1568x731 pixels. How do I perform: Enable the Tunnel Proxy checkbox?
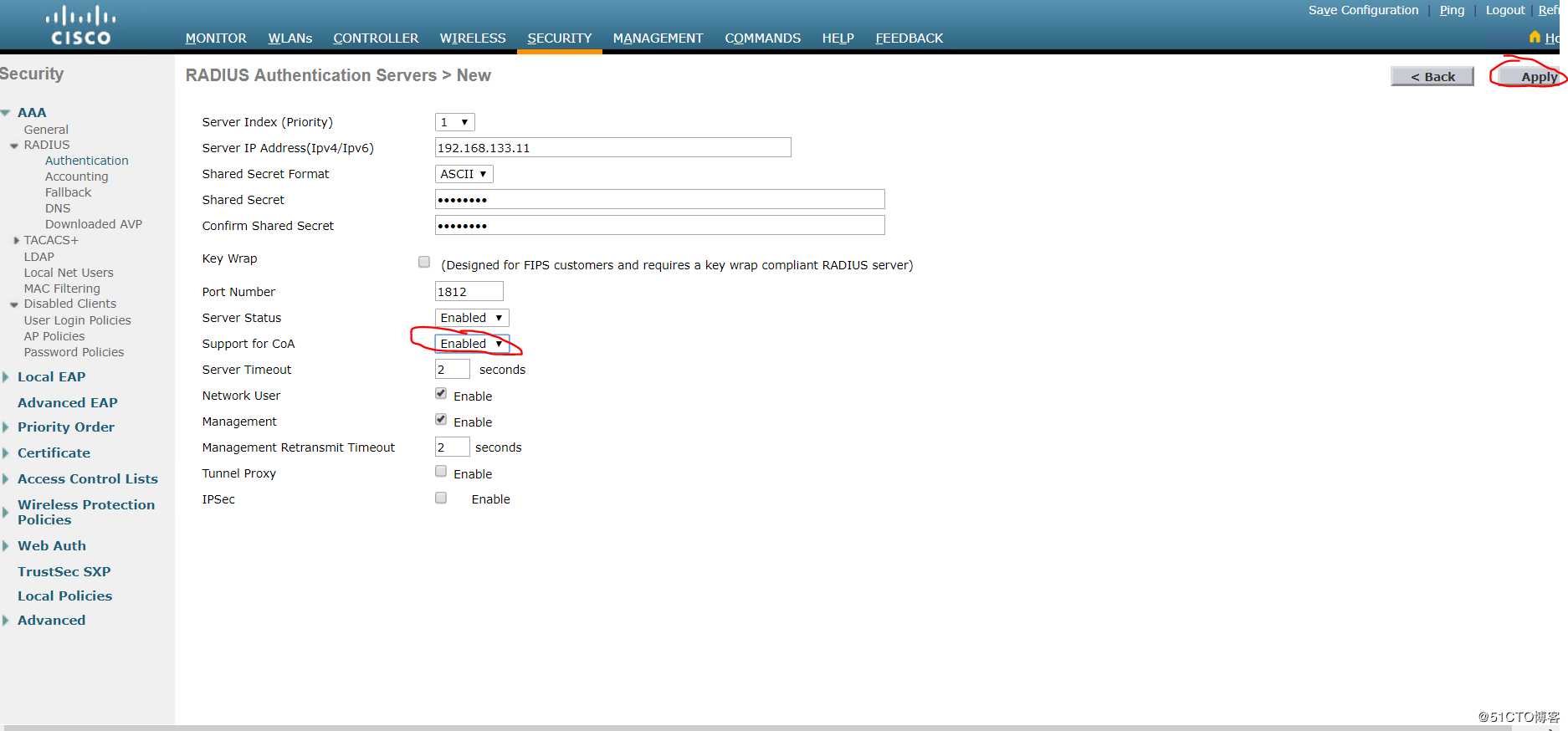click(x=441, y=471)
